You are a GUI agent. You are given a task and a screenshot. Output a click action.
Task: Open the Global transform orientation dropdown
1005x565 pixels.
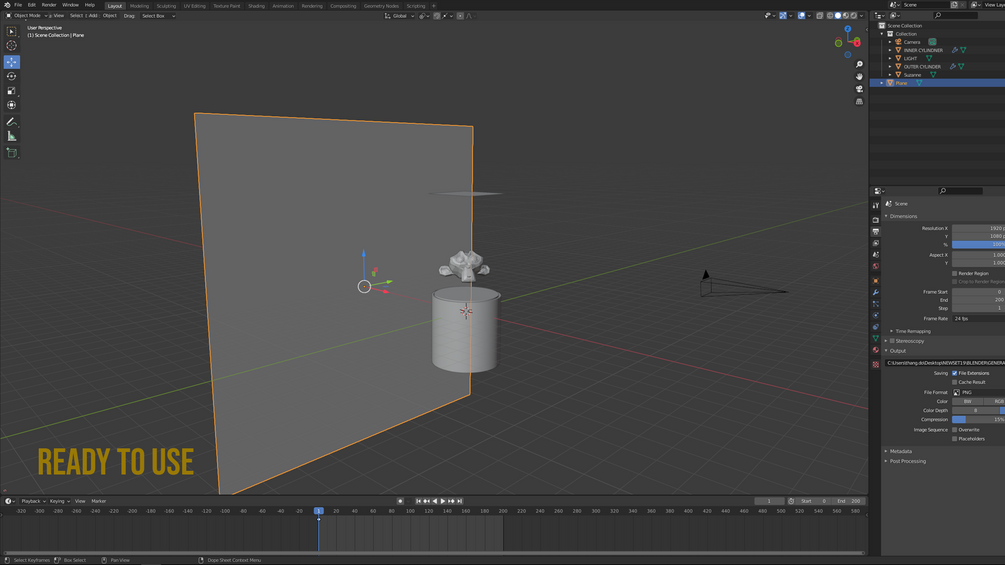click(x=399, y=16)
